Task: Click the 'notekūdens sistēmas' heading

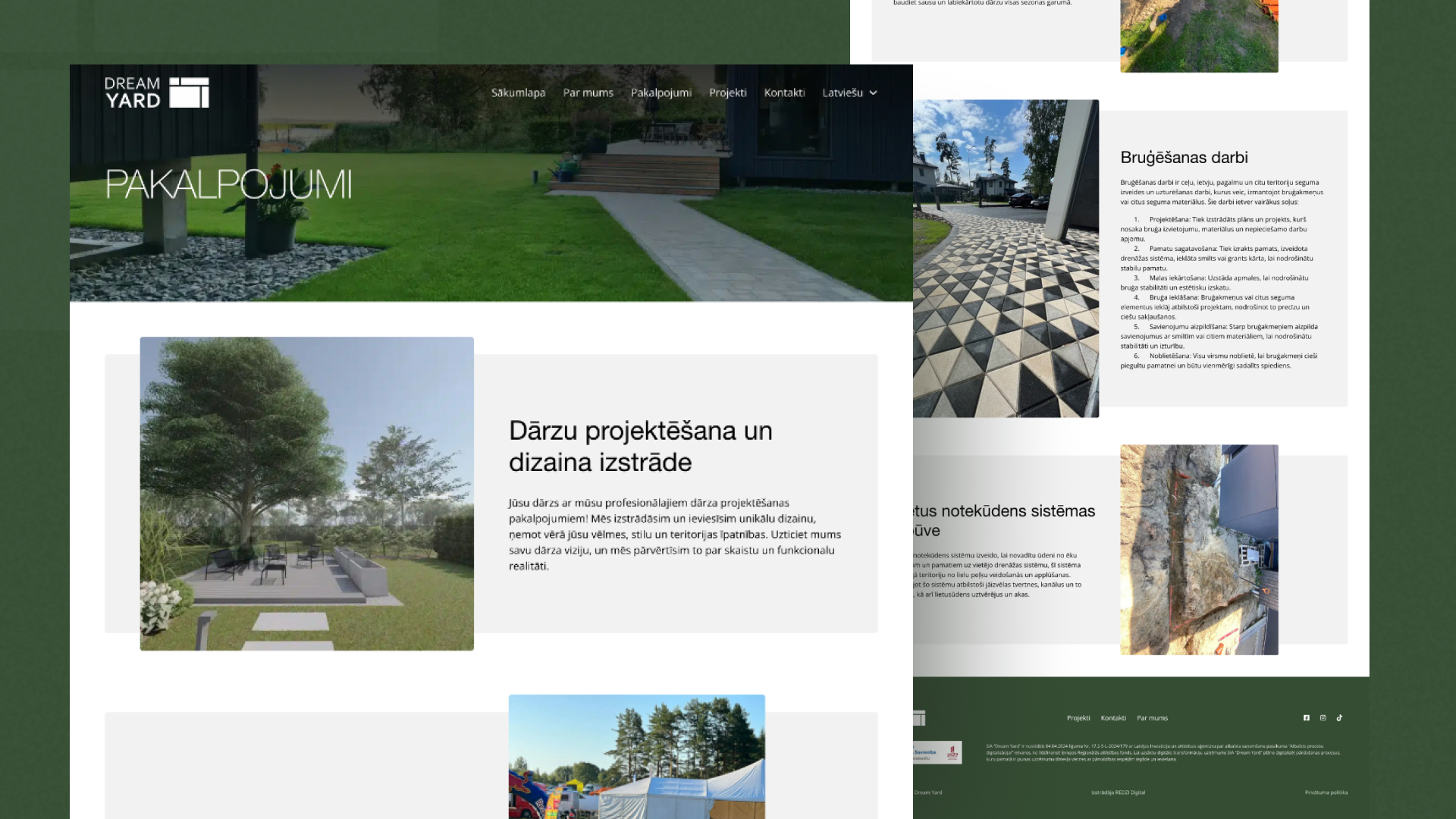Action: tap(1004, 520)
